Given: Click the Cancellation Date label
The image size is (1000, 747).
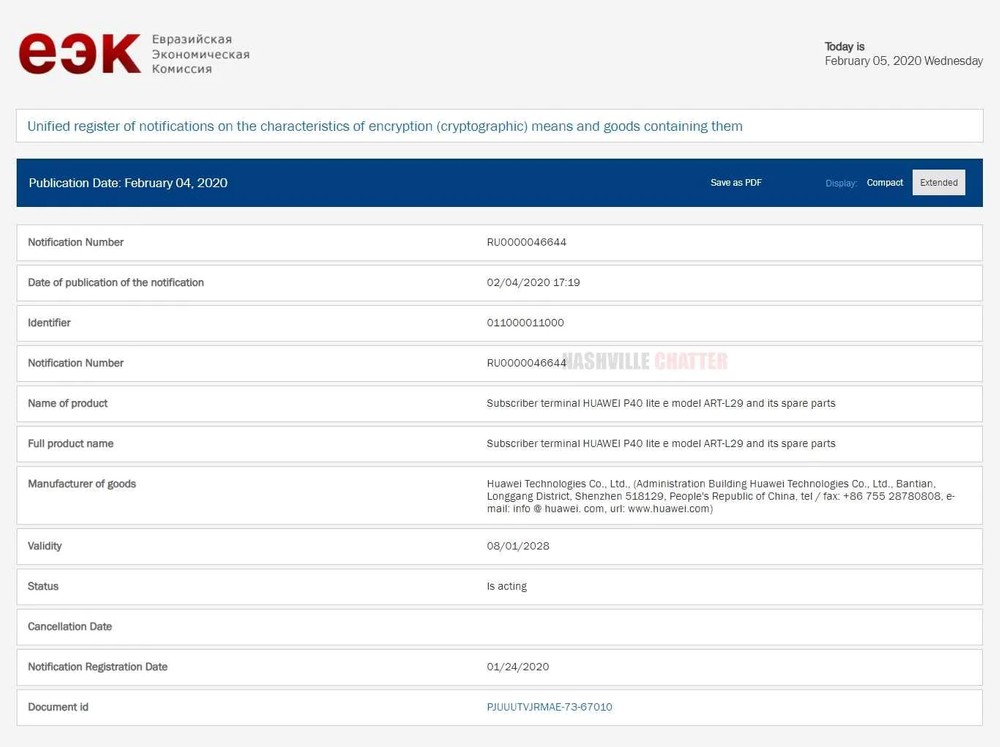Looking at the screenshot, I should point(70,626).
